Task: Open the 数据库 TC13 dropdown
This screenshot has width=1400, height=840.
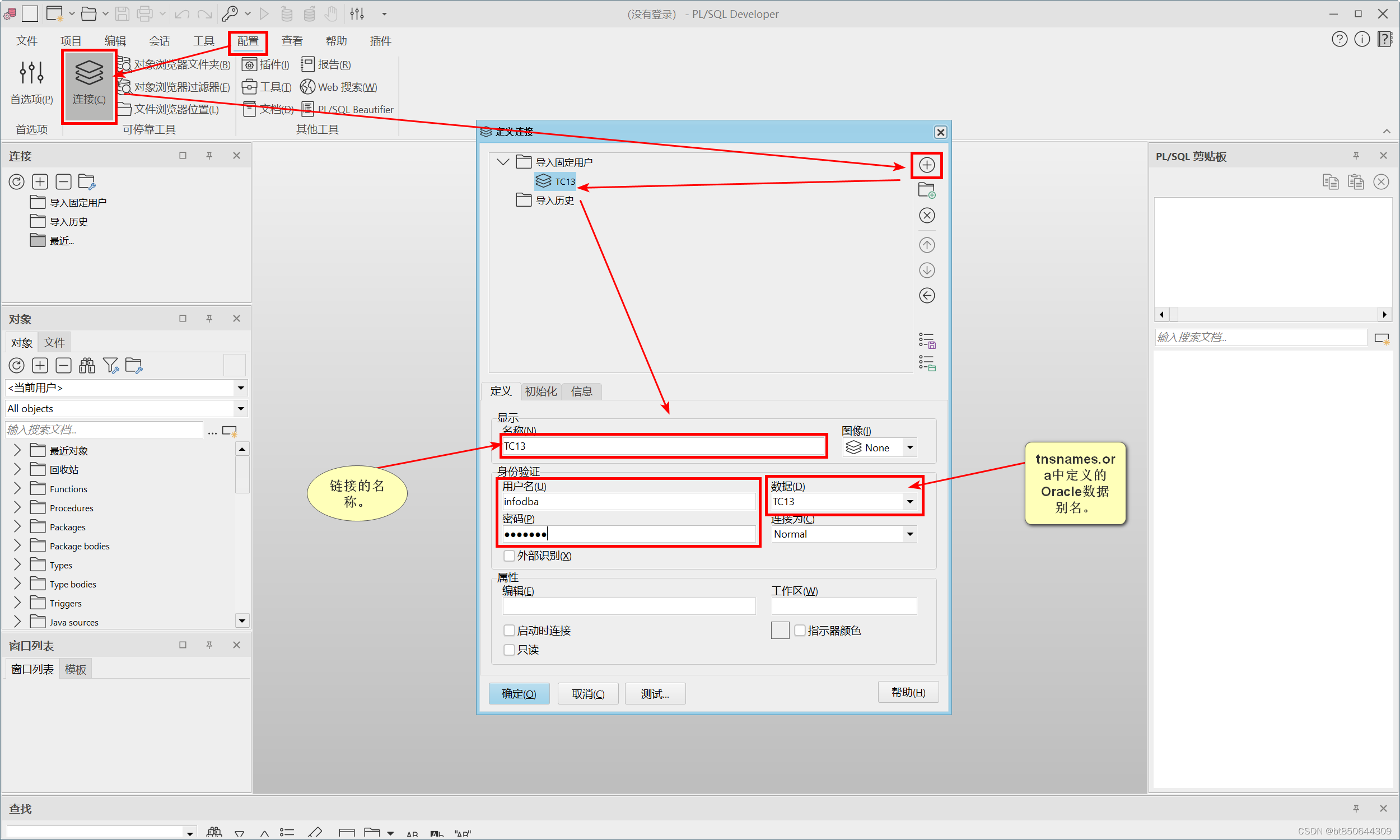Action: (909, 502)
